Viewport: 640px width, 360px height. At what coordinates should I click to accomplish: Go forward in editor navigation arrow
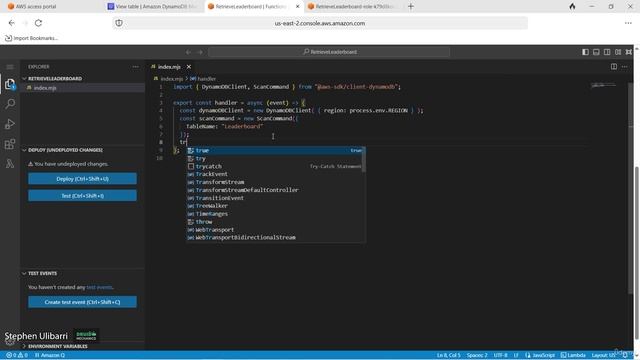pos(200,52)
